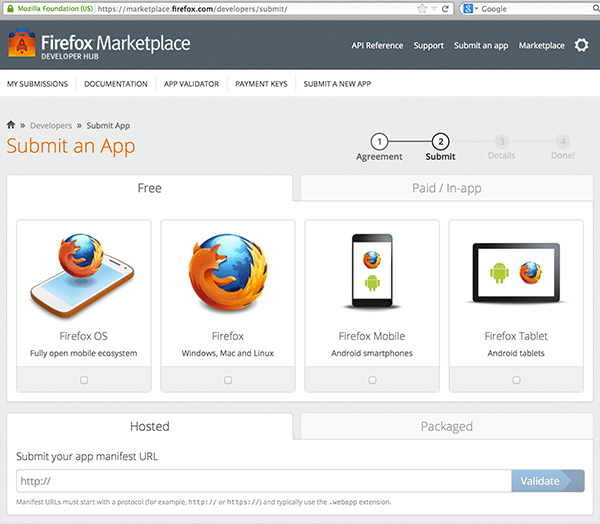The width and height of the screenshot is (600, 524).
Task: Open APP VALIDATOR menu item
Action: pyautogui.click(x=191, y=84)
